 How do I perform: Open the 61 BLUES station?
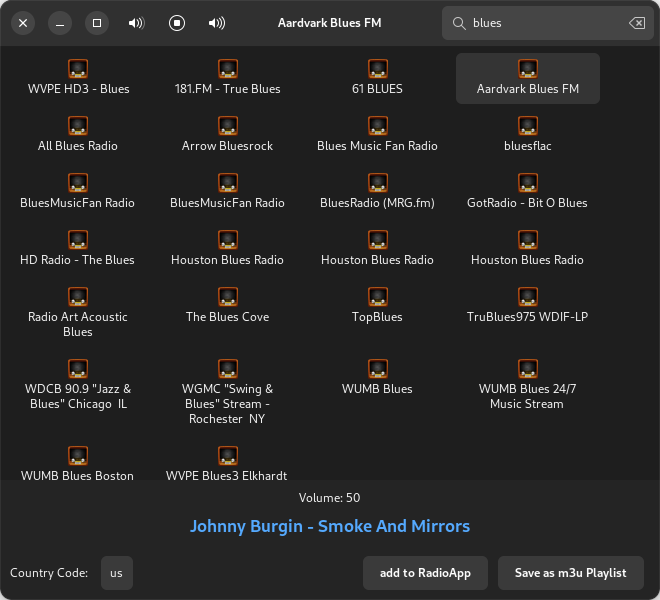pos(378,78)
